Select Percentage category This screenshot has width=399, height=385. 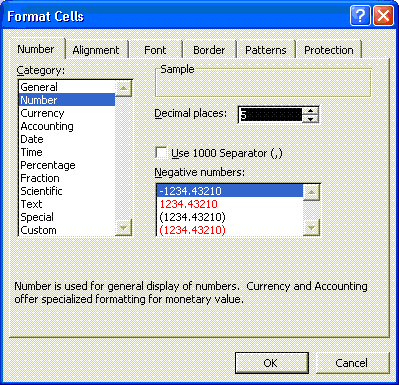tap(67, 165)
